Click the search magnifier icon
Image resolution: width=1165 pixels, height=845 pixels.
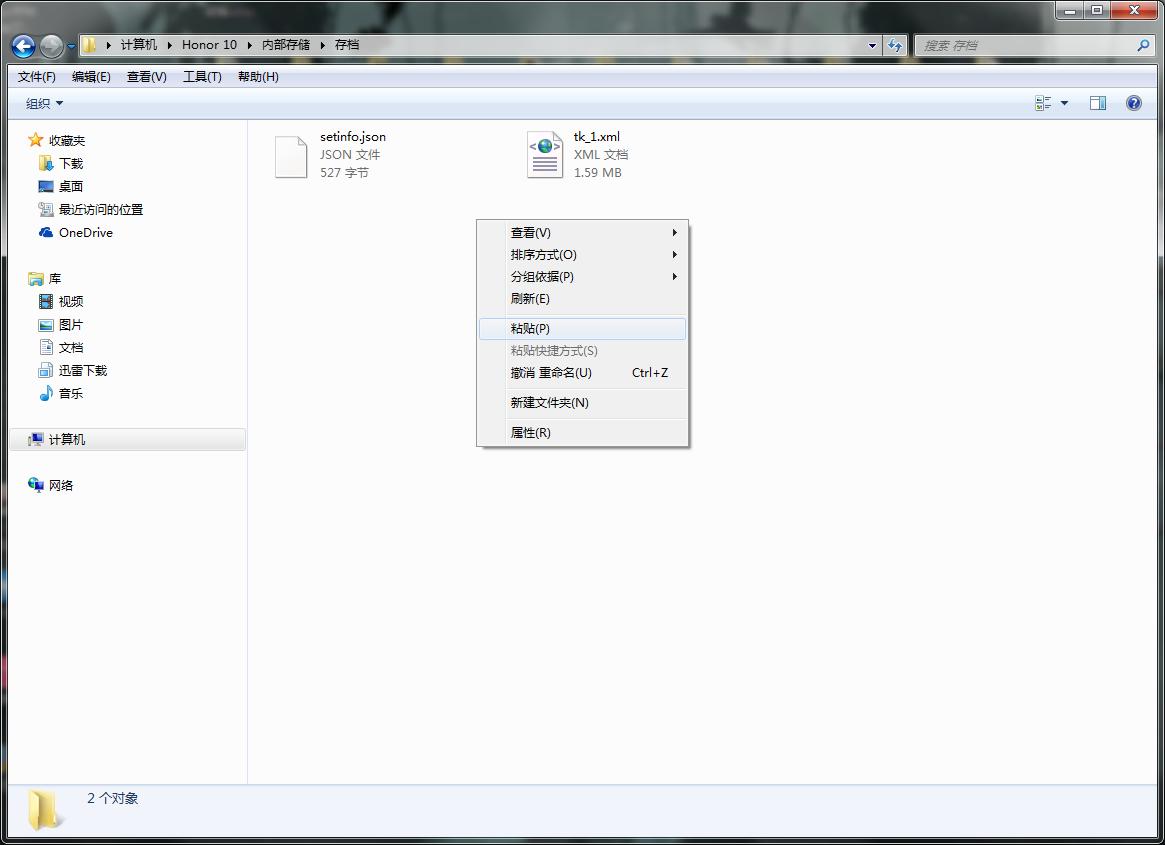[x=1143, y=45]
